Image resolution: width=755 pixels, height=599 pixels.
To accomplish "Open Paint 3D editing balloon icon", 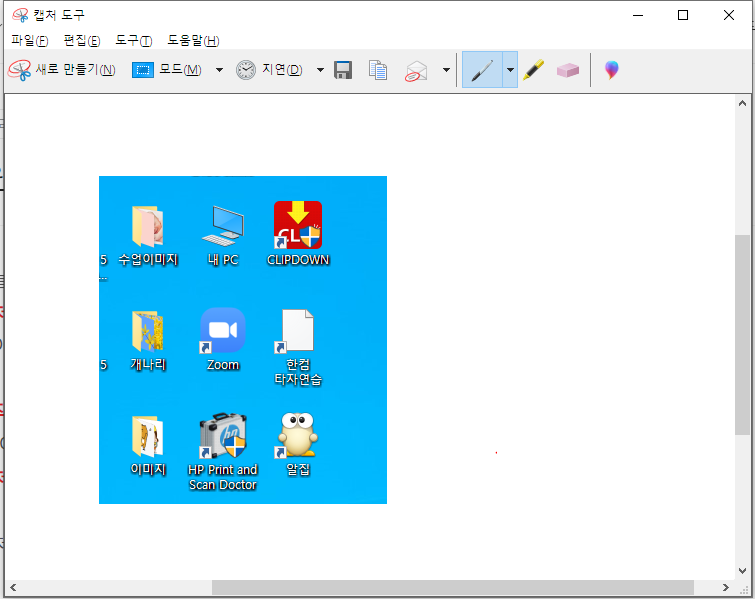I will click(x=612, y=70).
